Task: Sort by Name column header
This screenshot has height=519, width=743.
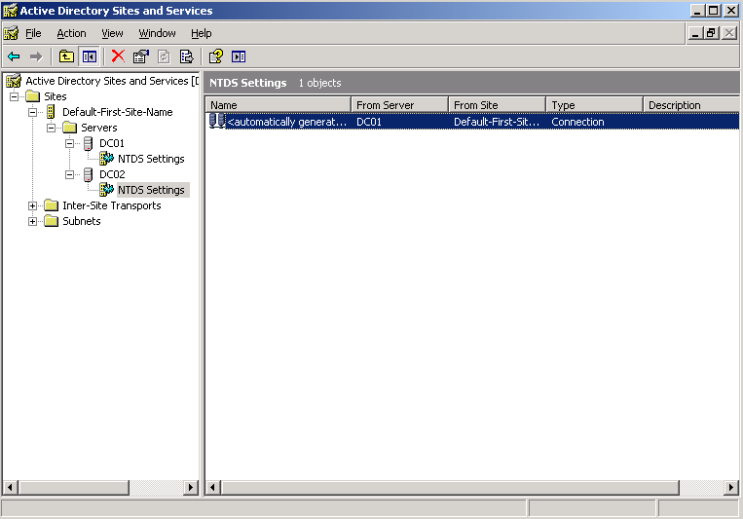Action: [278, 105]
